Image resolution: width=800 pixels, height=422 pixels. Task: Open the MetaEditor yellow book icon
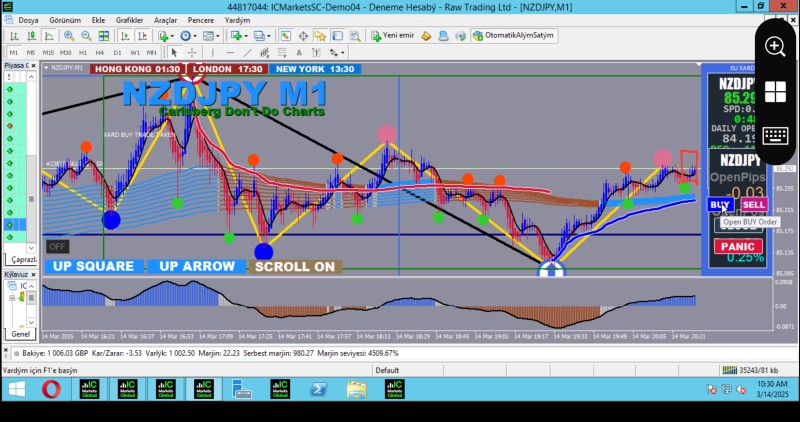[426, 36]
